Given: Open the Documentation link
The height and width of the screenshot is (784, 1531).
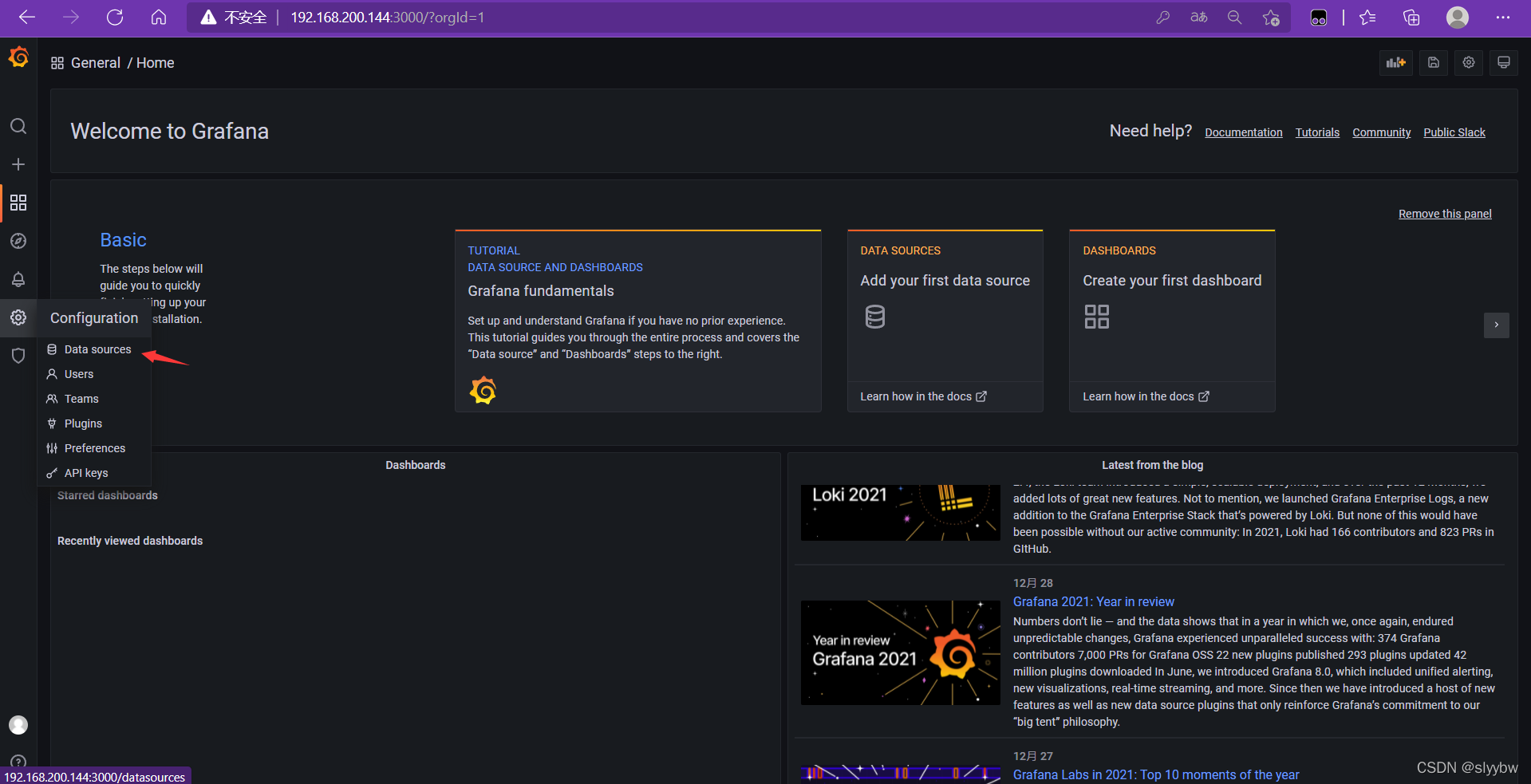Looking at the screenshot, I should click(1243, 132).
